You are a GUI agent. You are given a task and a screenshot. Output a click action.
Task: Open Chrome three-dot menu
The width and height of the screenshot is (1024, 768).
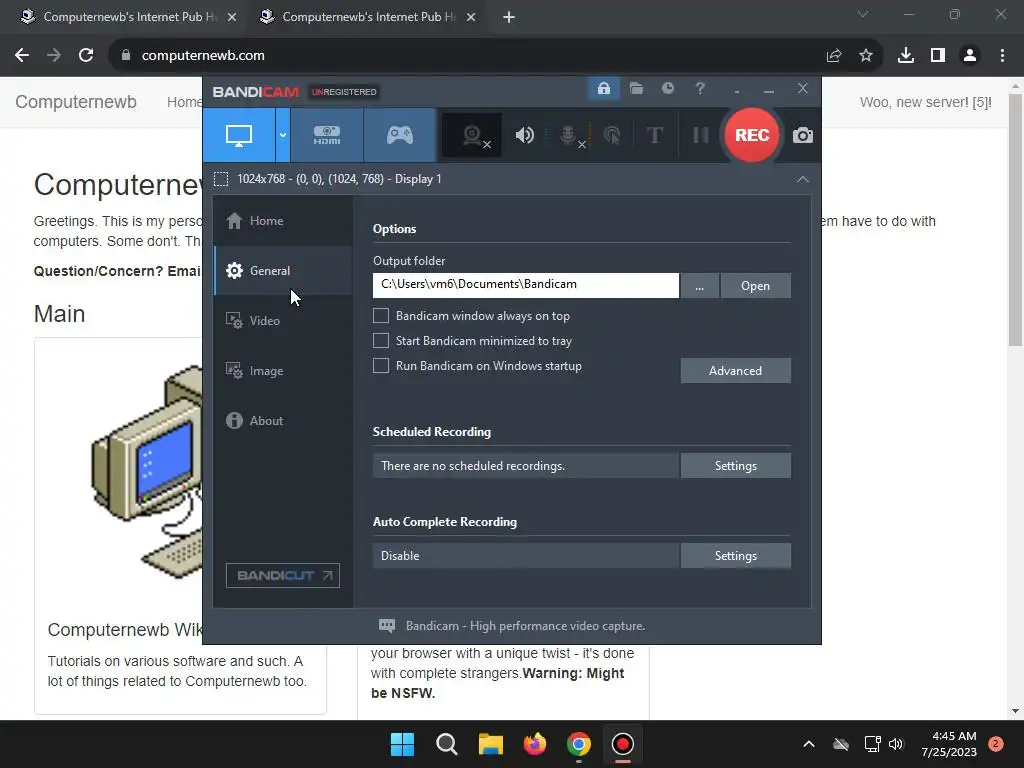coord(1002,56)
